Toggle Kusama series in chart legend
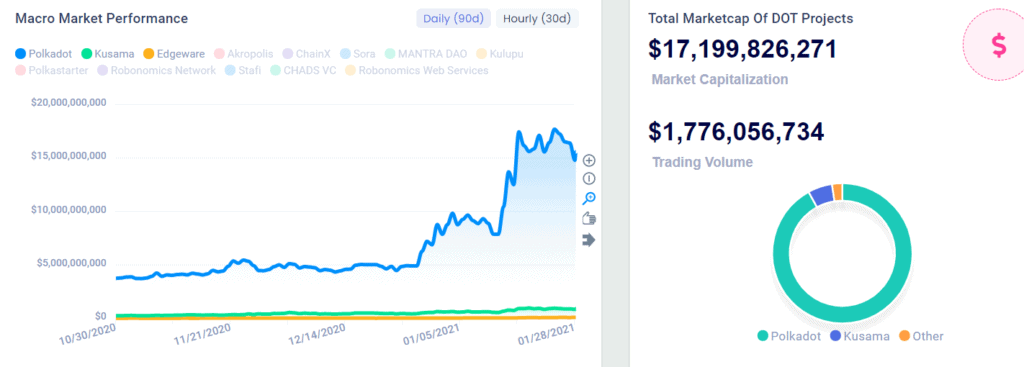Viewport: 1024px width, 367px height. coord(108,54)
